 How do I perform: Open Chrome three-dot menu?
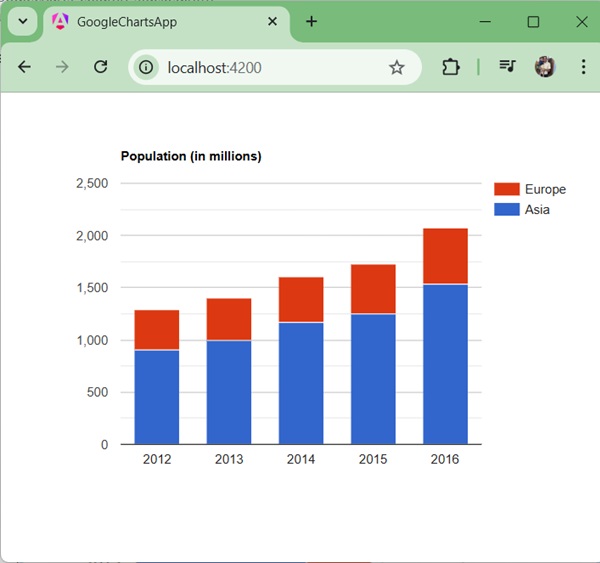[583, 67]
